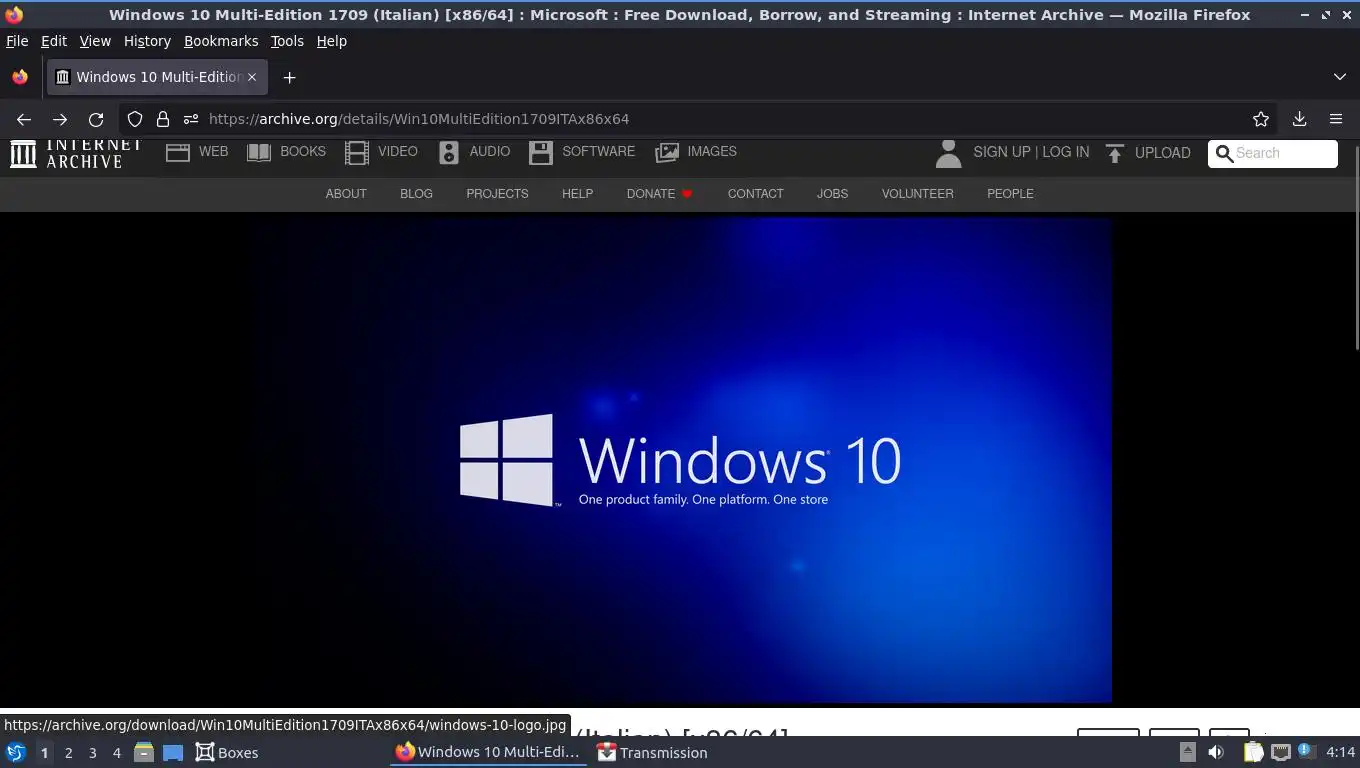The height and width of the screenshot is (768, 1360).
Task: Open the BOOKS section
Action: (286, 152)
